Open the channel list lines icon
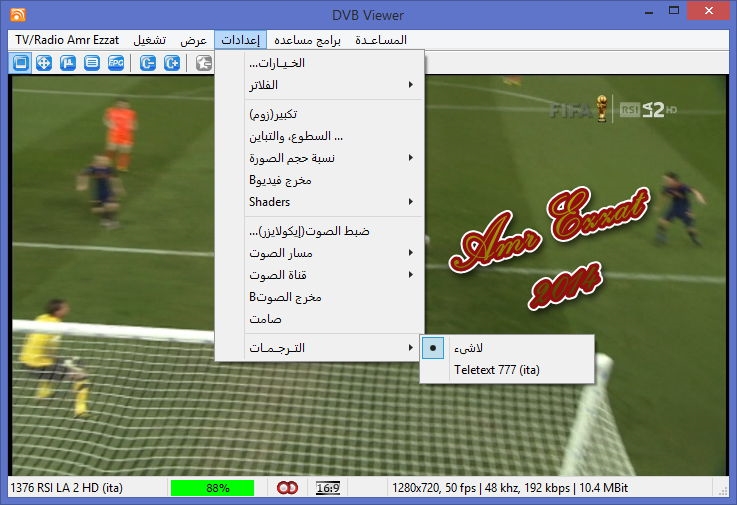Image resolution: width=737 pixels, height=505 pixels. pyautogui.click(x=92, y=63)
